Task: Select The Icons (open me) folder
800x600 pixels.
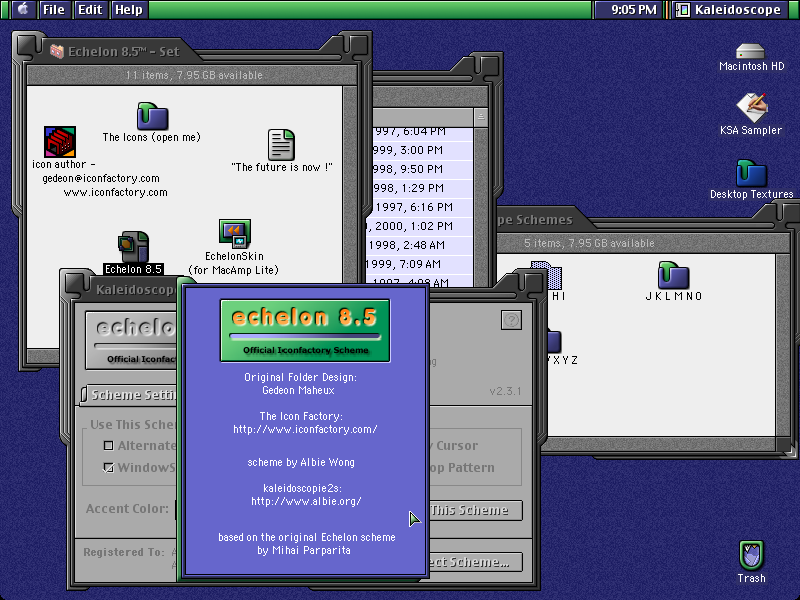Action: pos(152,116)
